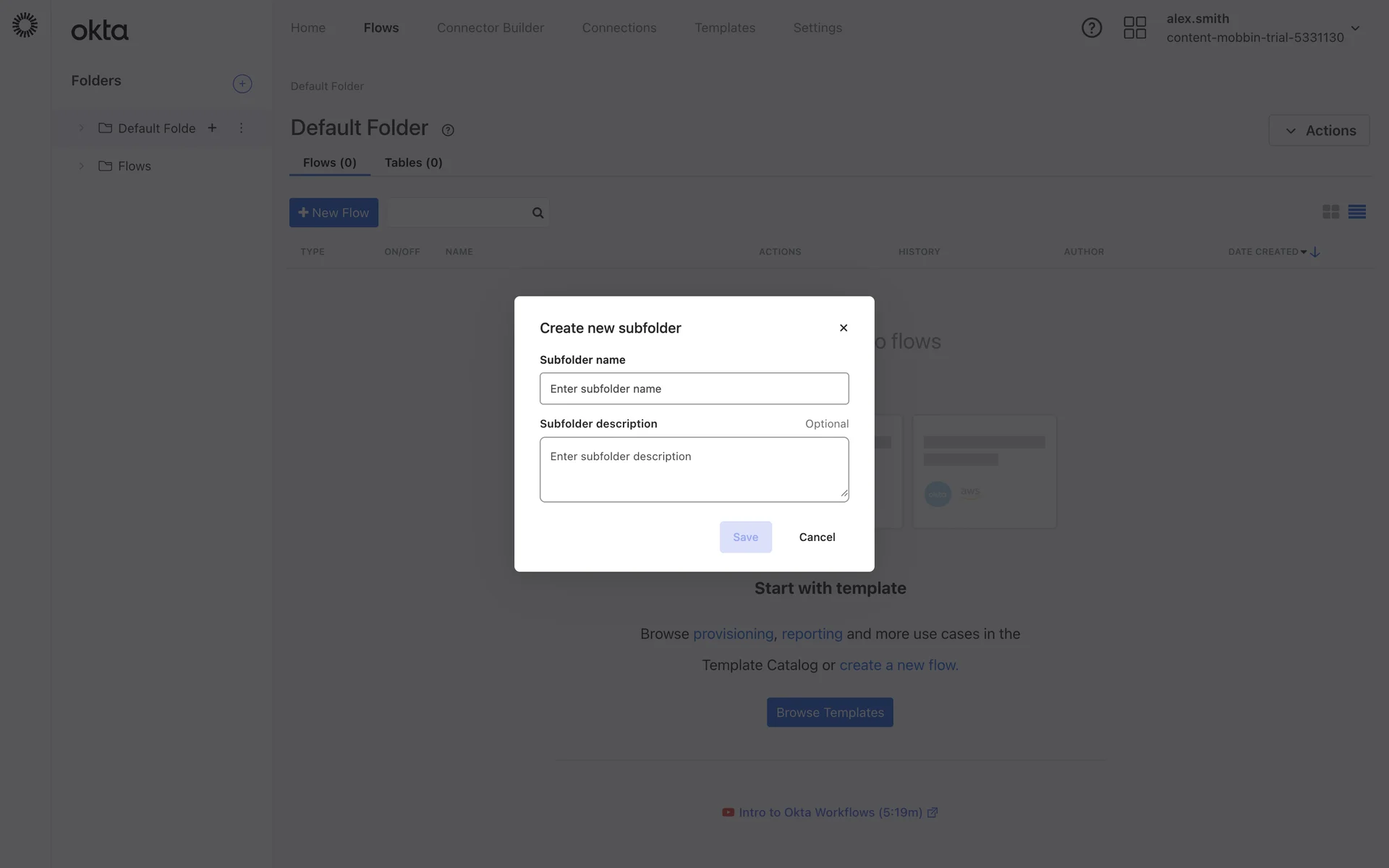Switch to the Tables (0) tab
This screenshot has width=1389, height=868.
pos(413,163)
